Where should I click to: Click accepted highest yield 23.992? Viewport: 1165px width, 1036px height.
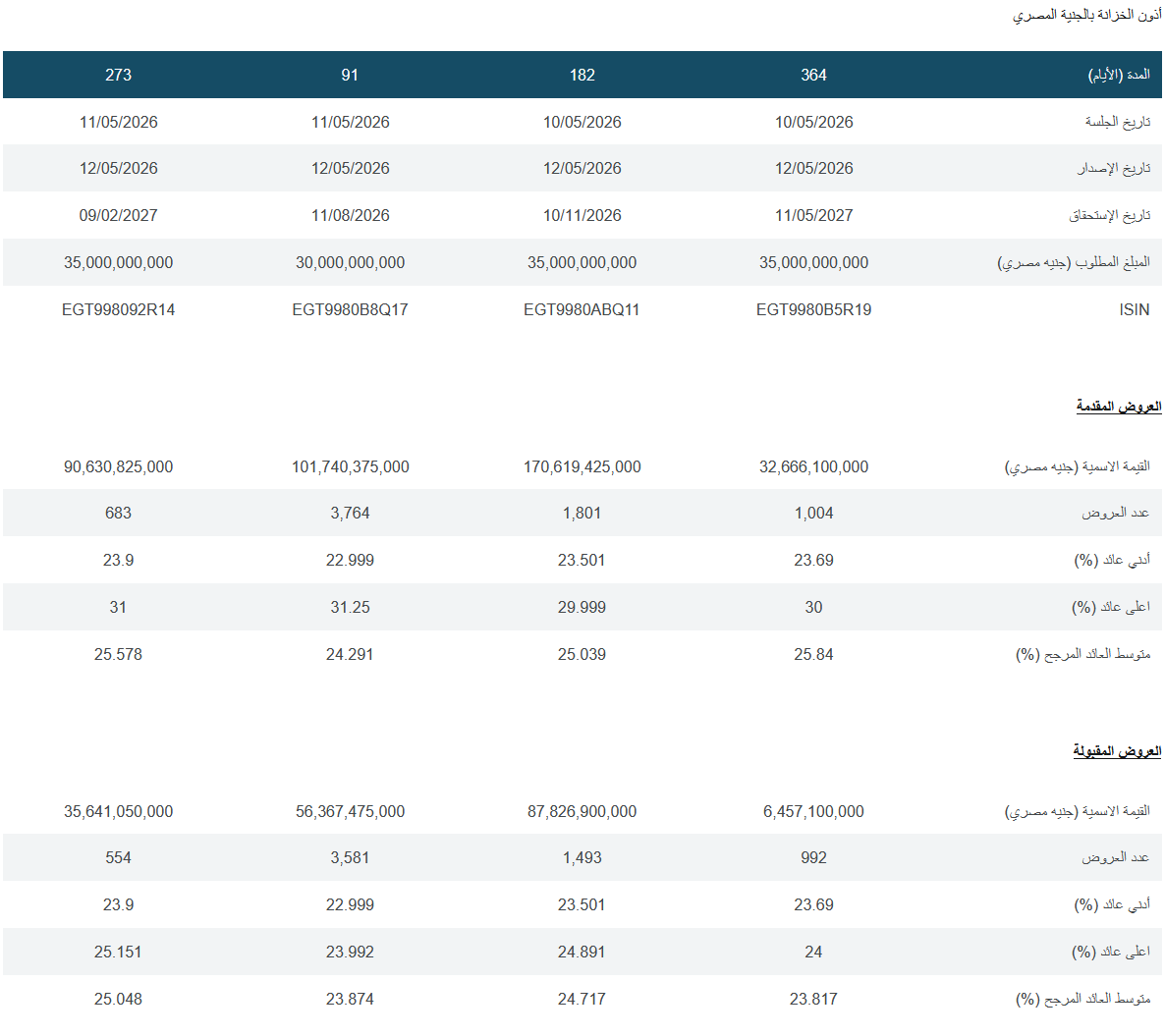[350, 953]
